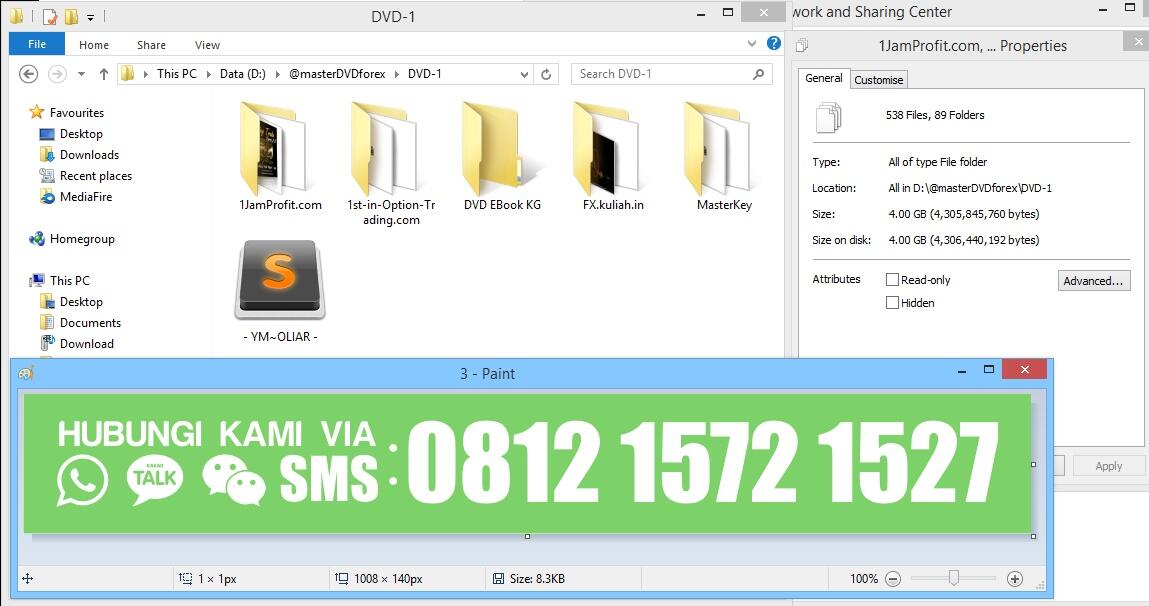
Task: Click the size on disk "4.00 GB (4,306,440,192 bytes)"
Action: pyautogui.click(x=964, y=240)
